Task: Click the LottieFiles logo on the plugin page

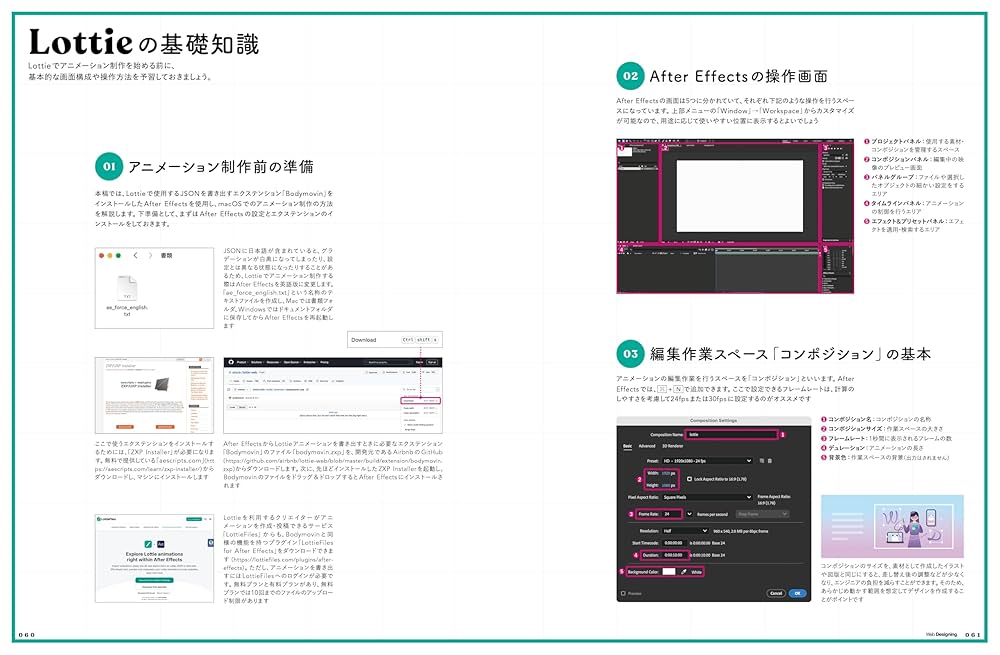Action: point(107,519)
